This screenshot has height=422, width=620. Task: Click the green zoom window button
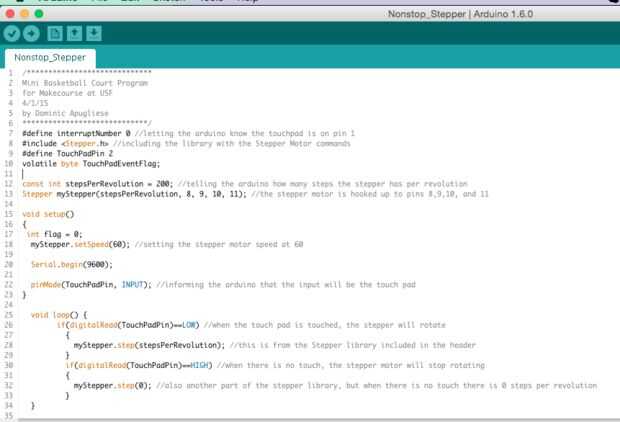39,14
